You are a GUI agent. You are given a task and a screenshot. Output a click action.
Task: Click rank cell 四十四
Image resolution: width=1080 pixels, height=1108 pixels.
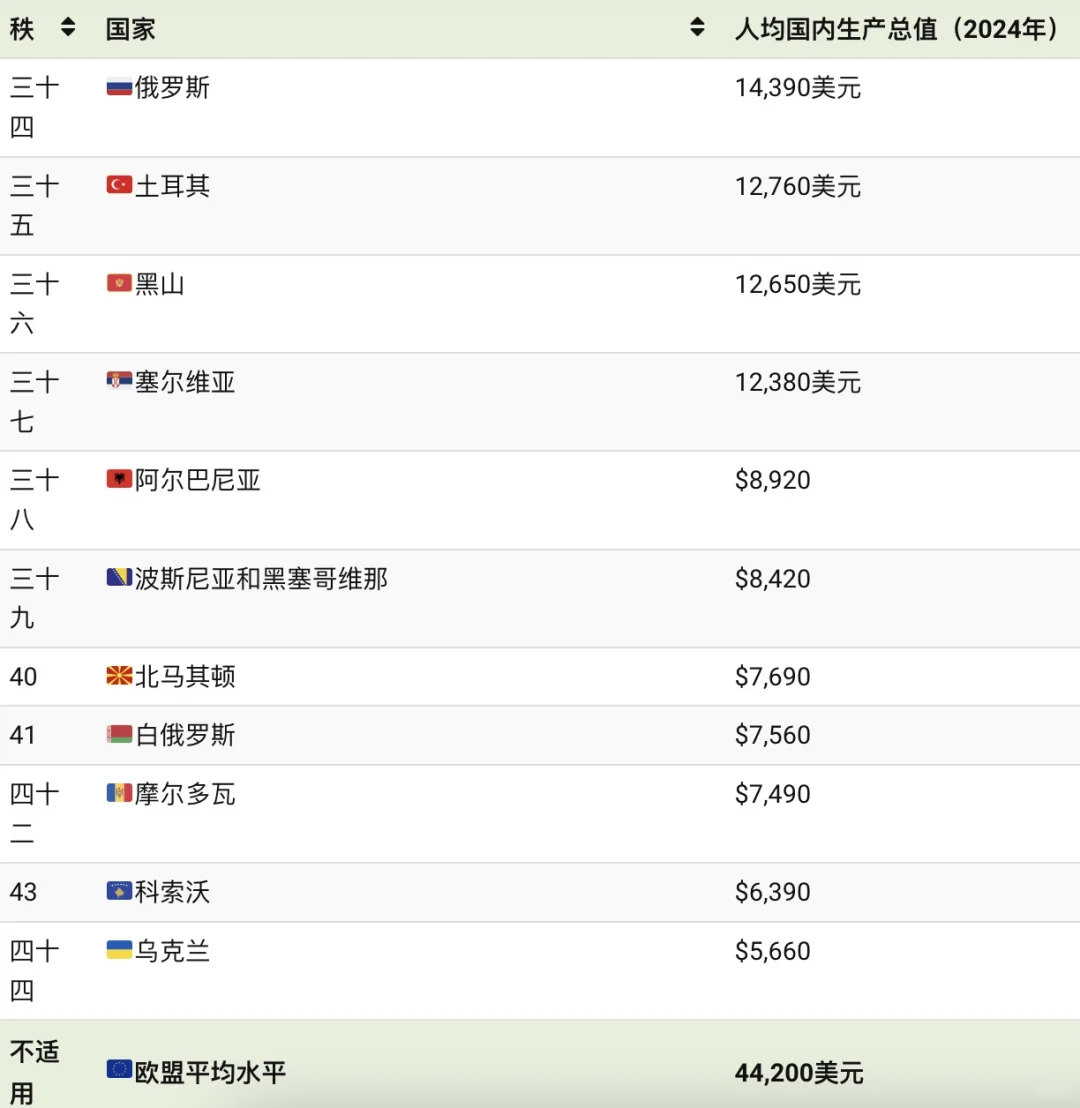pos(34,971)
